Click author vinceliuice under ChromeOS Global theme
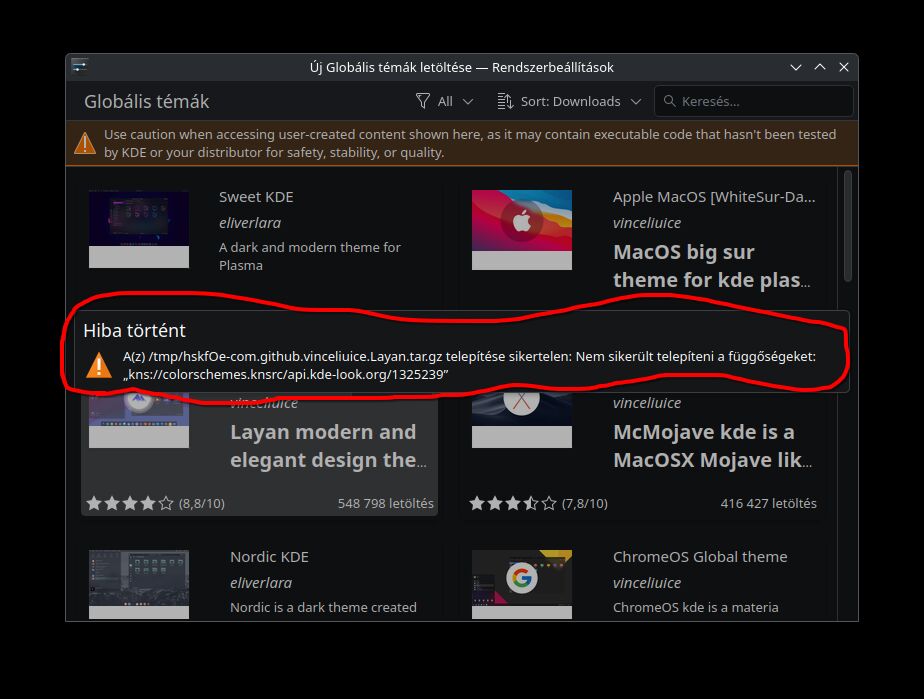Screen dimensions: 924x699 (x=647, y=583)
